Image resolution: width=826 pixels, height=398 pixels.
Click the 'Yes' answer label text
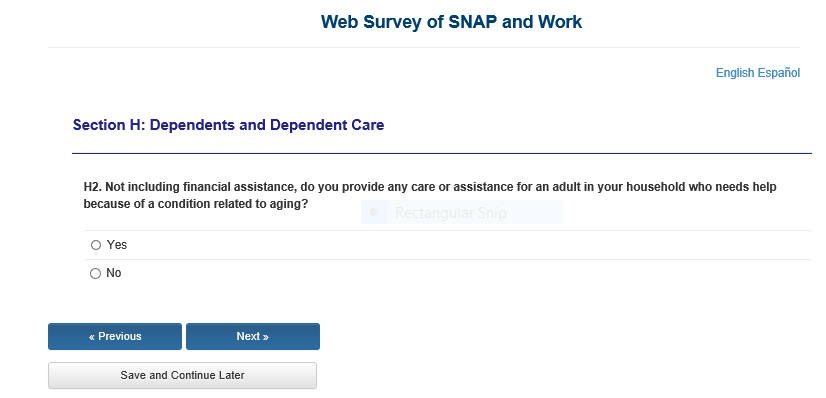(117, 245)
